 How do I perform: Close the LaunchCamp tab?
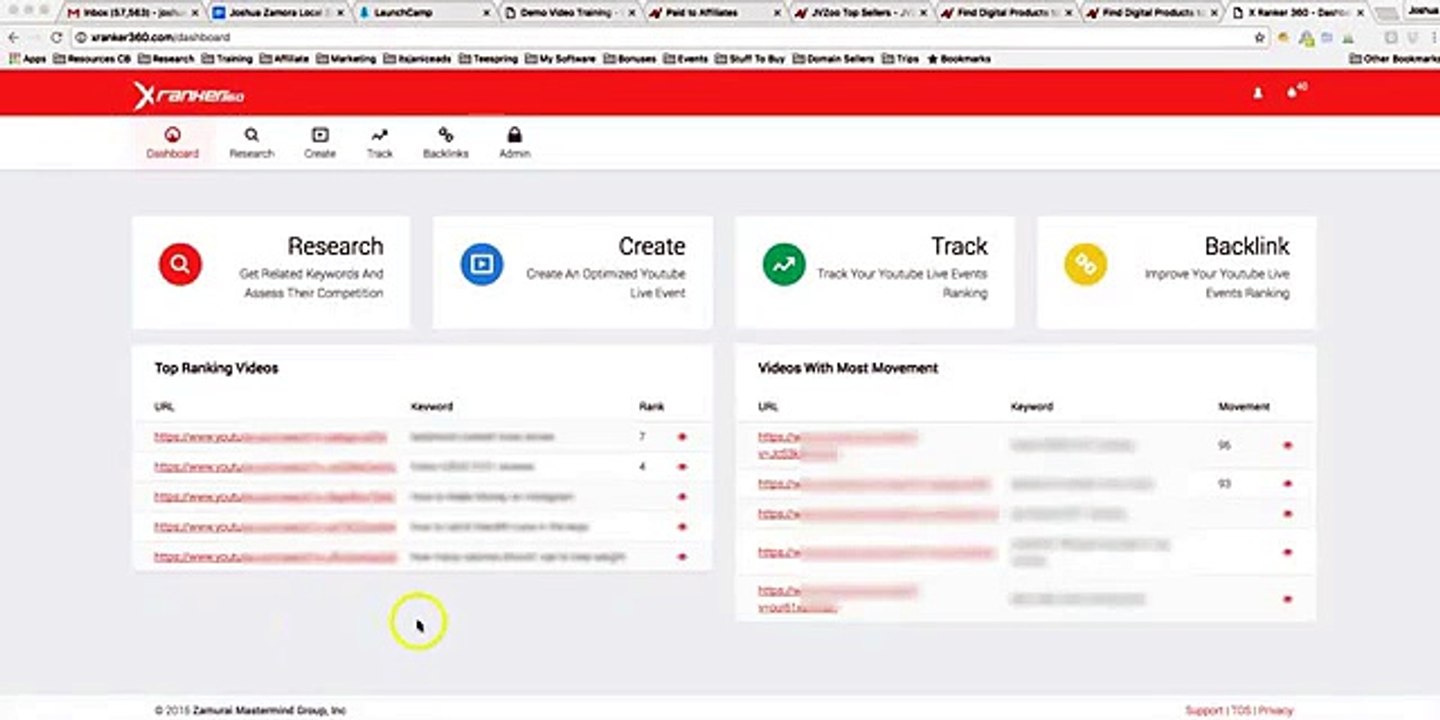pos(487,13)
